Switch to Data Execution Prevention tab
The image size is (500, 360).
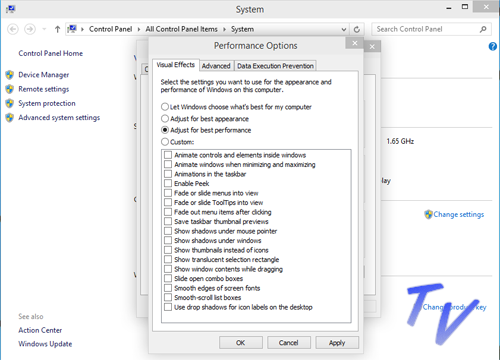pyautogui.click(x=275, y=66)
